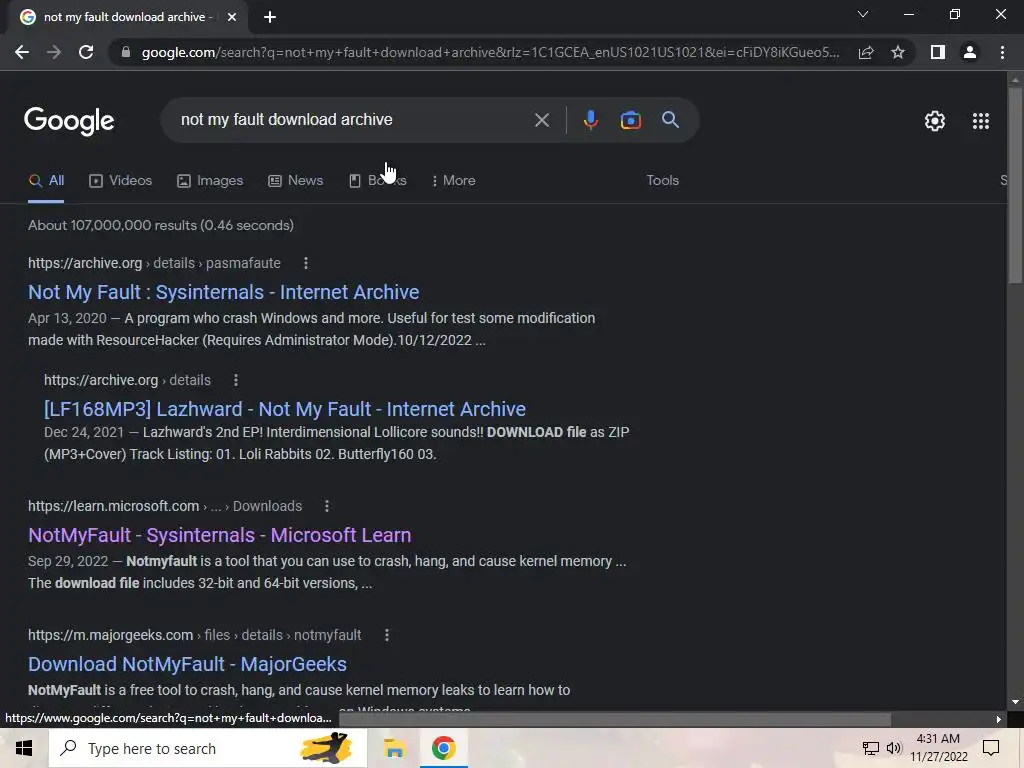The width and height of the screenshot is (1024, 768).
Task: Open the notification center
Action: click(991, 748)
